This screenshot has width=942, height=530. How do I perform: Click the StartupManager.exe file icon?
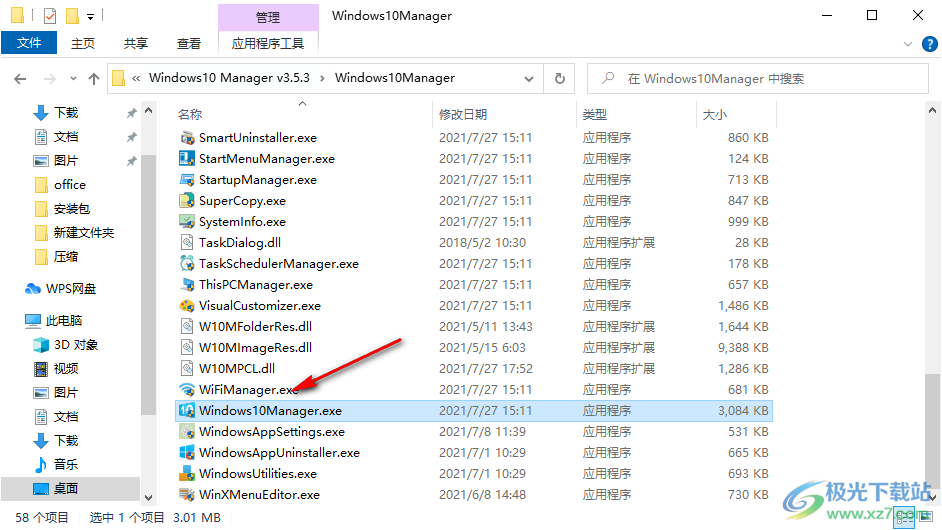pos(187,180)
